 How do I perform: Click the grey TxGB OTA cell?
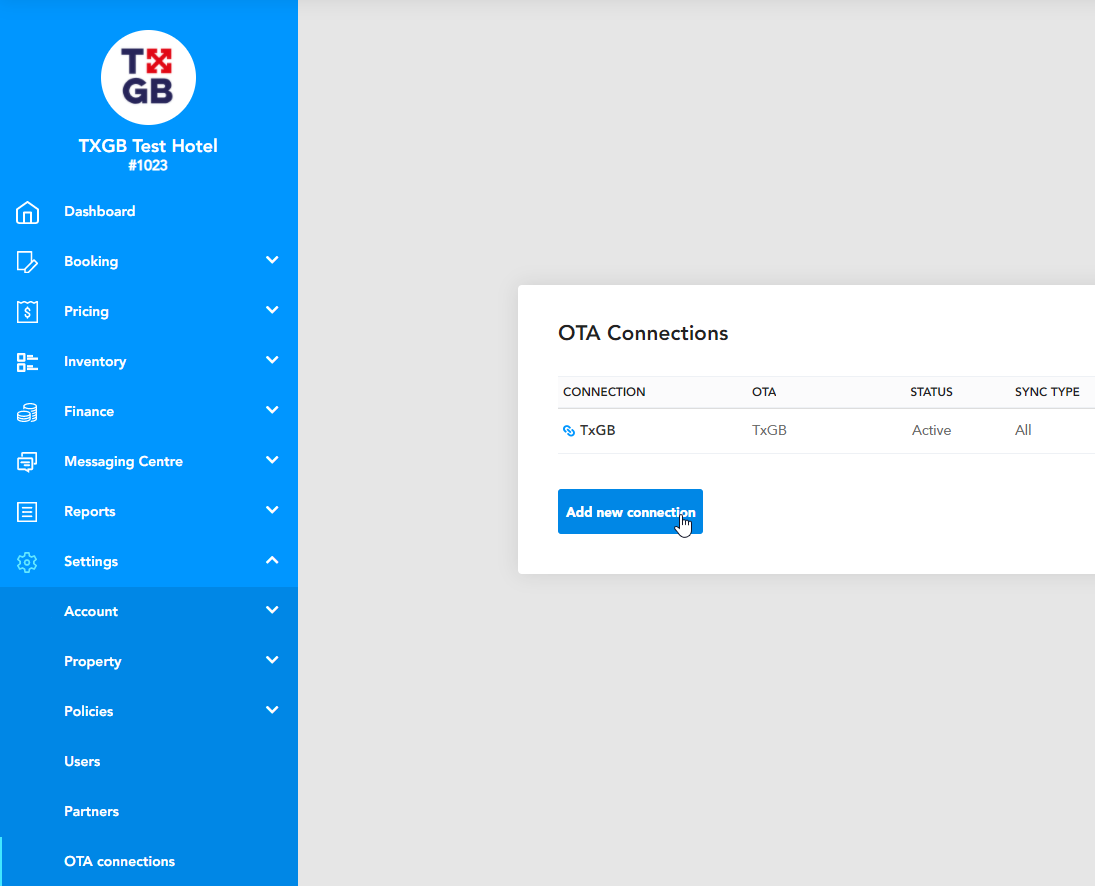coord(769,431)
